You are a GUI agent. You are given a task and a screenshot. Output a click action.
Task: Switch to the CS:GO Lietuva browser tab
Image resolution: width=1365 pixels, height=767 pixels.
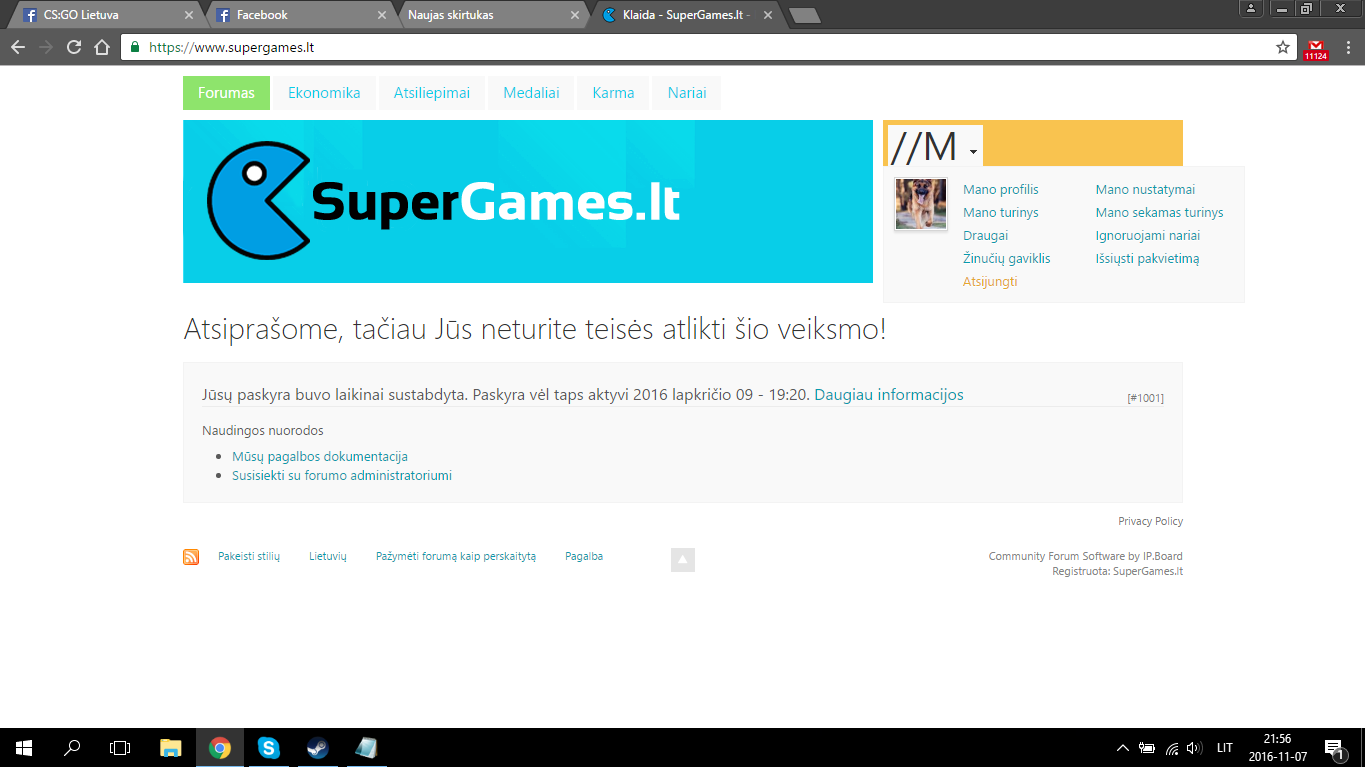(104, 15)
